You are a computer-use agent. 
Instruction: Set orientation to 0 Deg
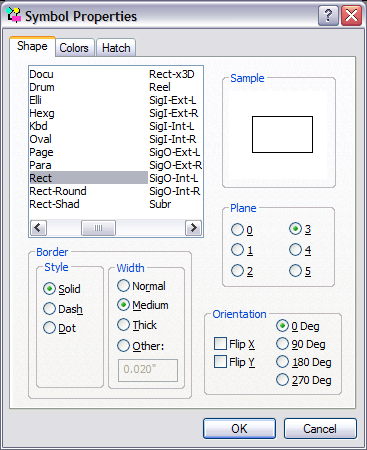298,326
